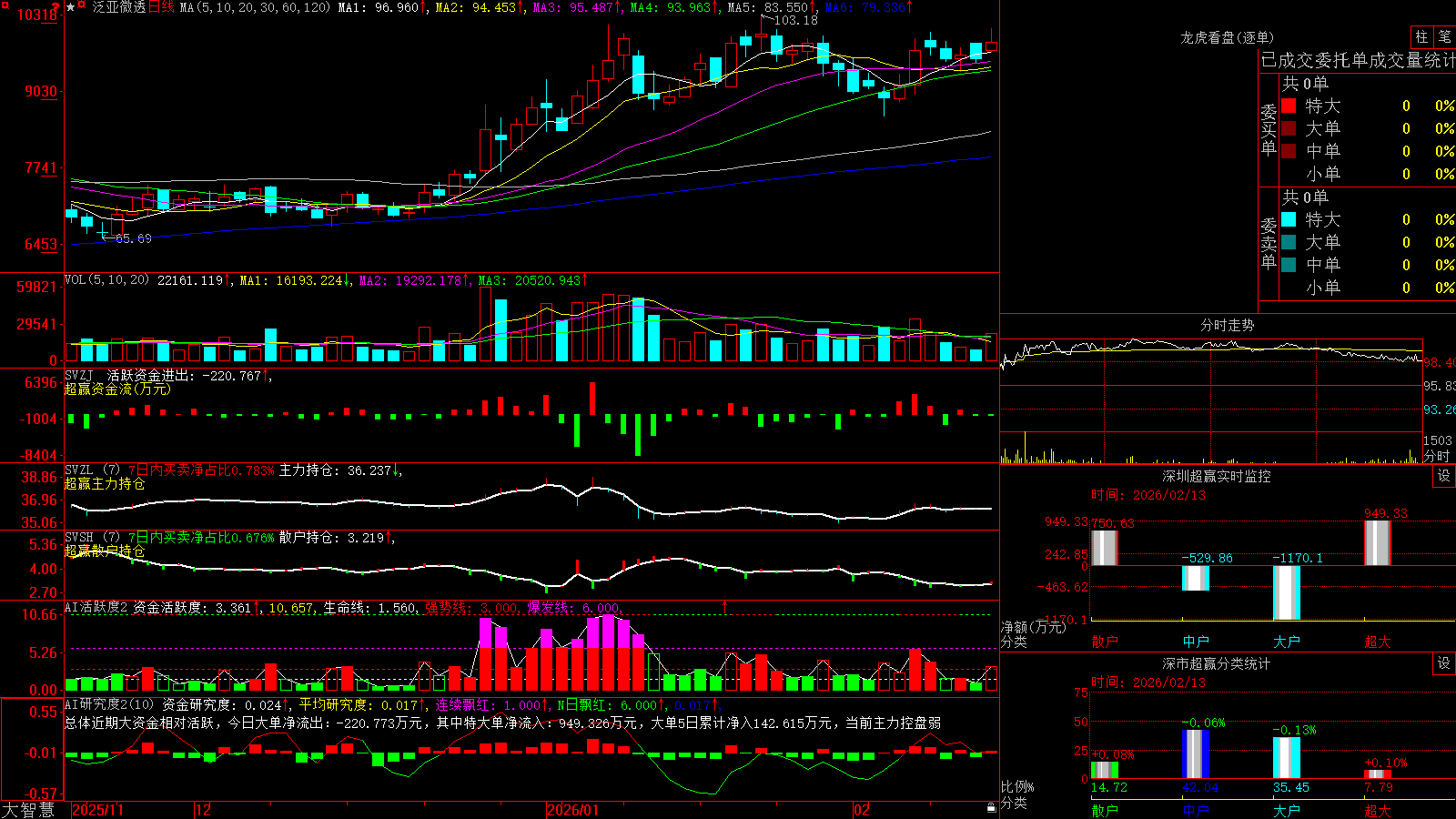
Task: Click the 大智慧 logo in the corner
Action: point(28,810)
